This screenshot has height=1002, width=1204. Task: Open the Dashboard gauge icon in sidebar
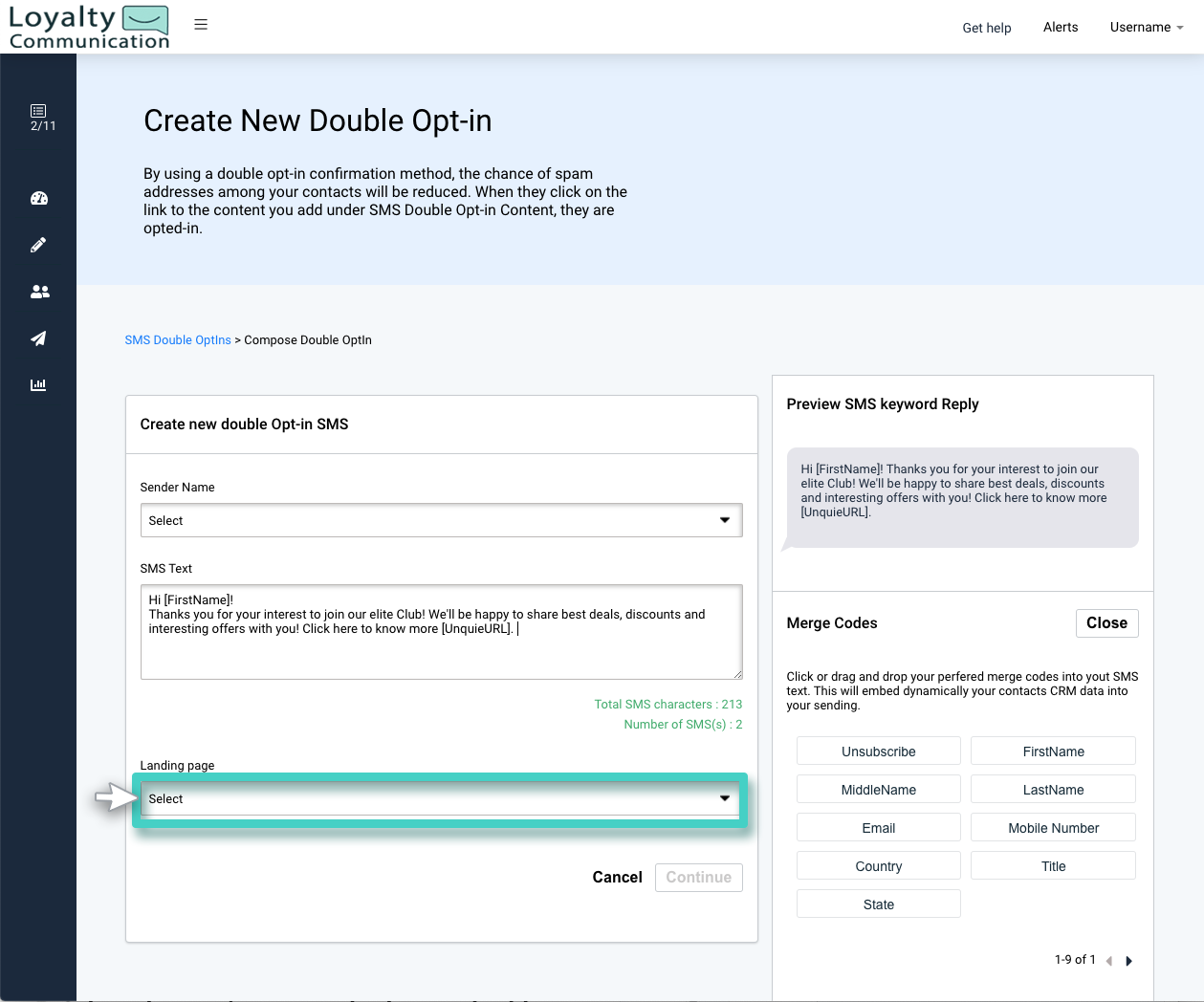[38, 198]
